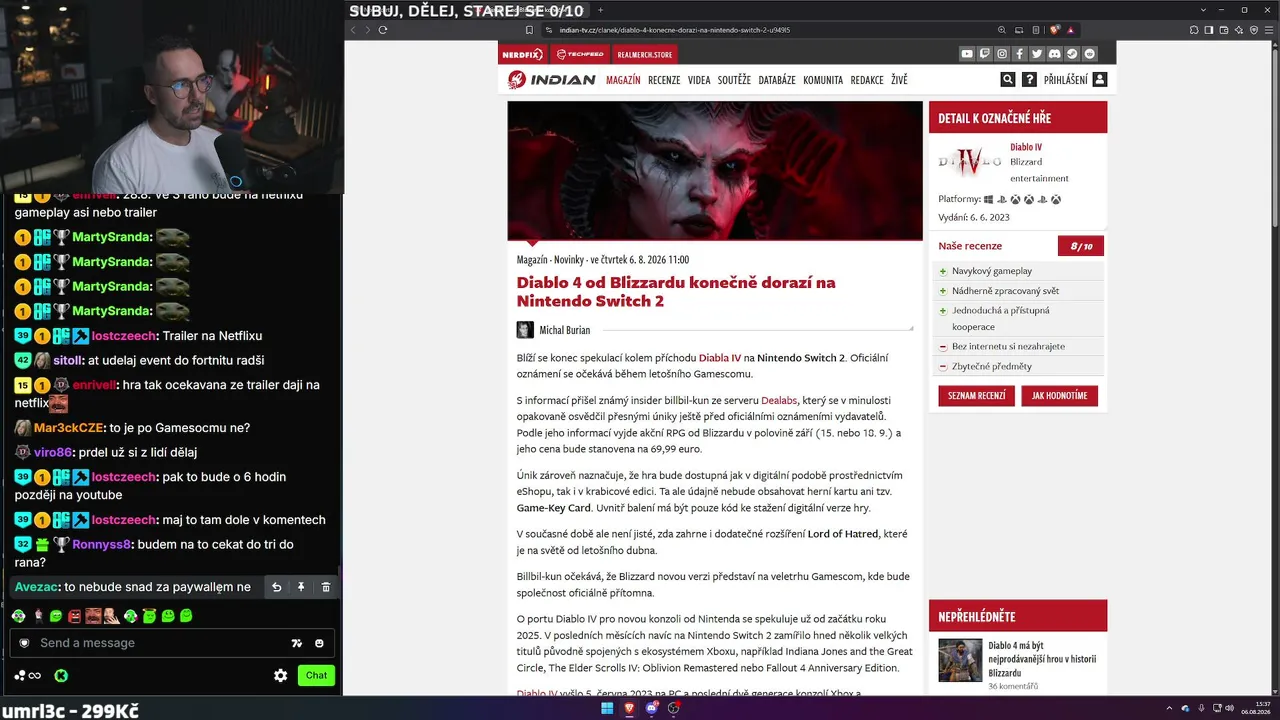Open the Databáze menu section
Viewport: 1280px width, 720px height.
tap(777, 80)
